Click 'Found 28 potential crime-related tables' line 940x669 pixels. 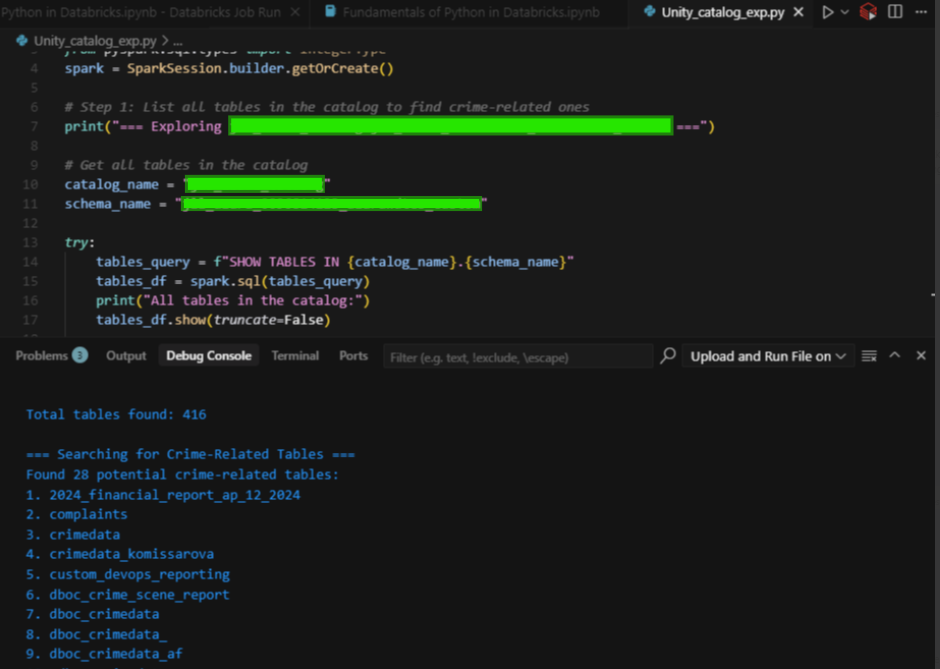182,475
